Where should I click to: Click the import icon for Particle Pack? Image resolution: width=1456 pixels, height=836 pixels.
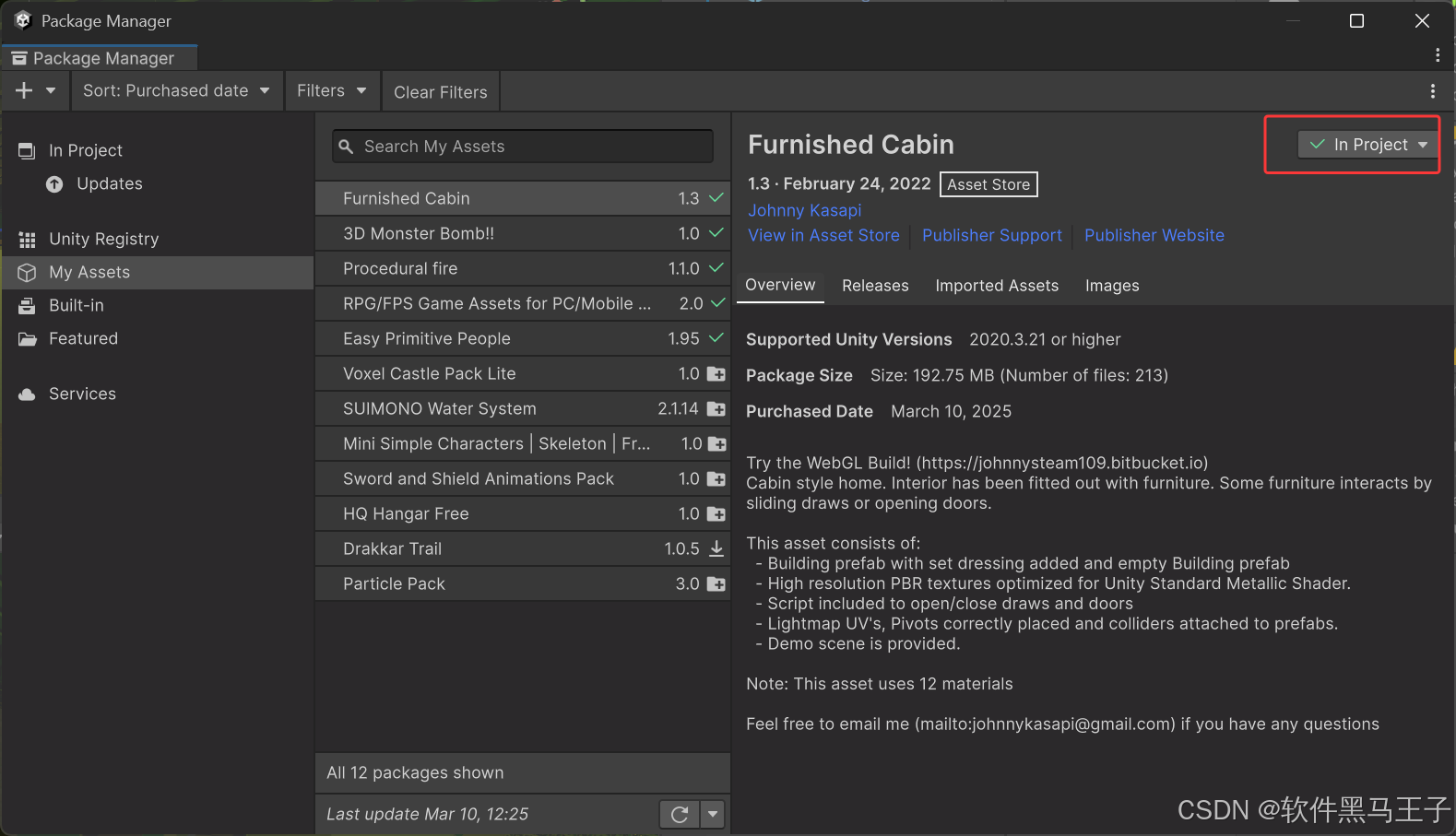[x=716, y=583]
